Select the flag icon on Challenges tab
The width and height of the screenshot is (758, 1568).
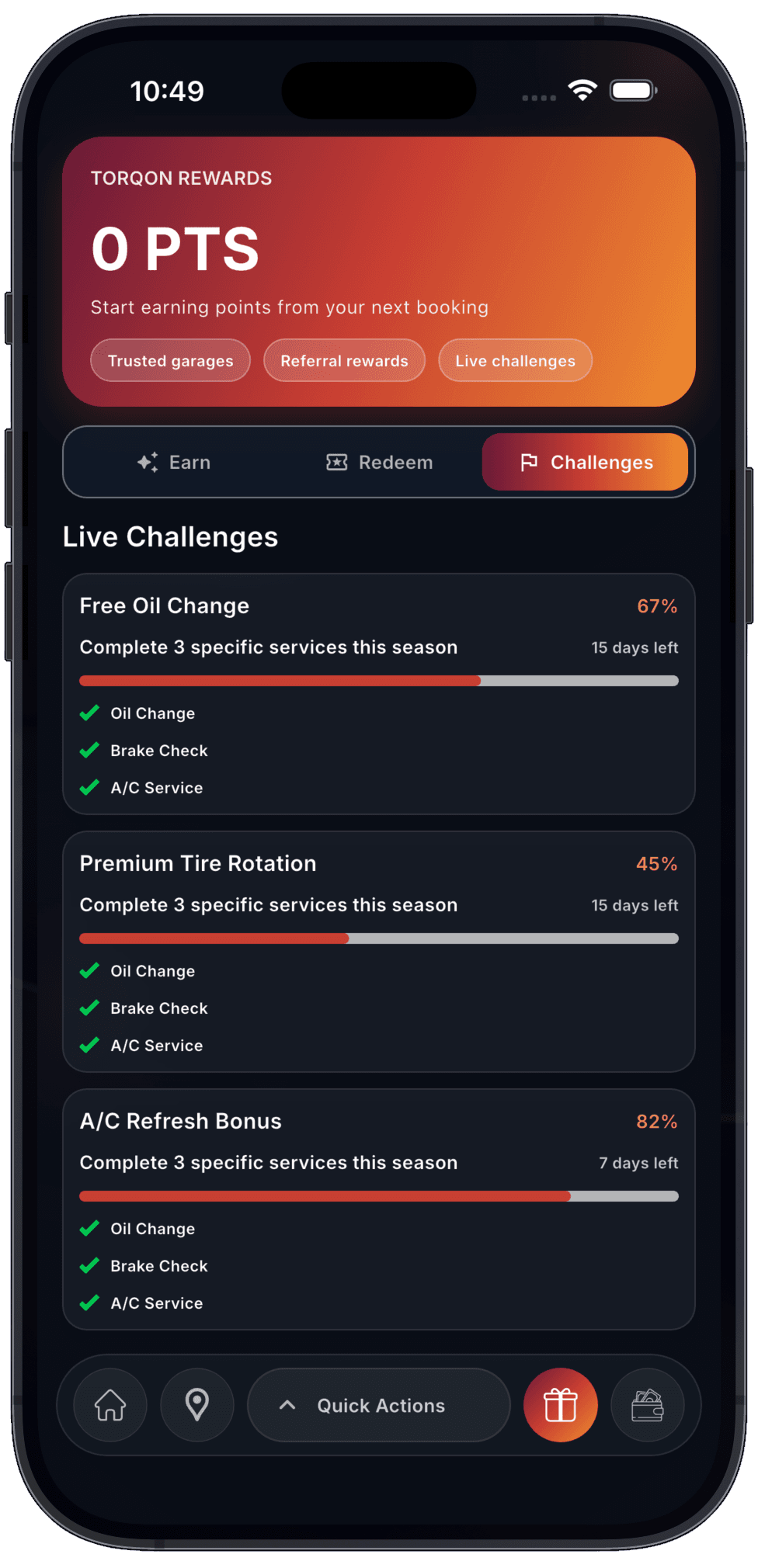[530, 462]
